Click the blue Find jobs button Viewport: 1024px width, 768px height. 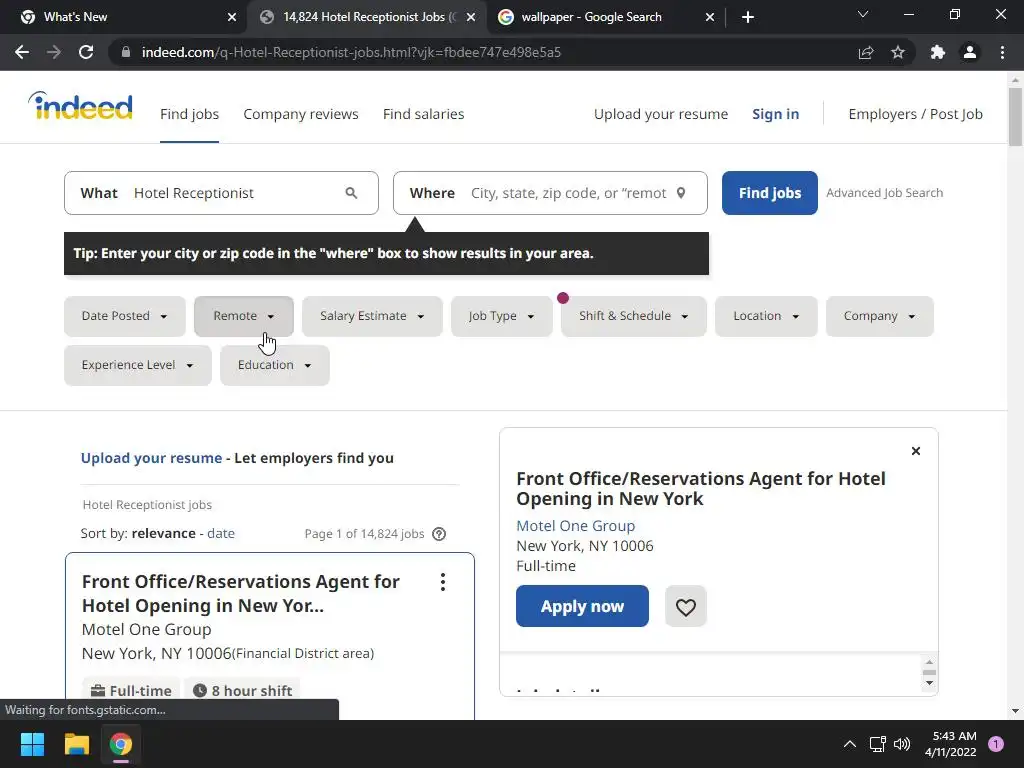point(770,193)
